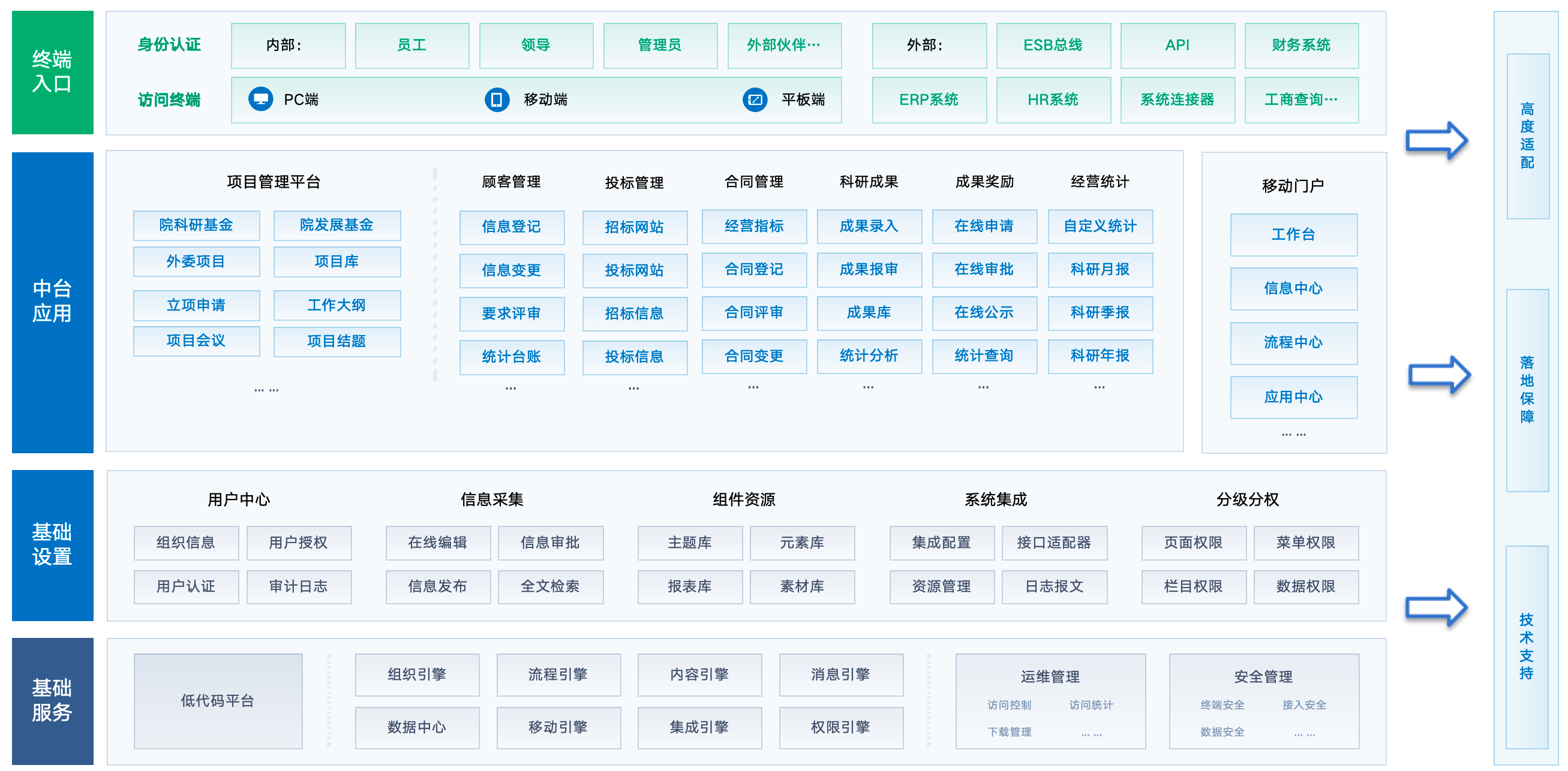Select the 中台应用 layer label
The image size is (1568, 771).
click(x=53, y=302)
